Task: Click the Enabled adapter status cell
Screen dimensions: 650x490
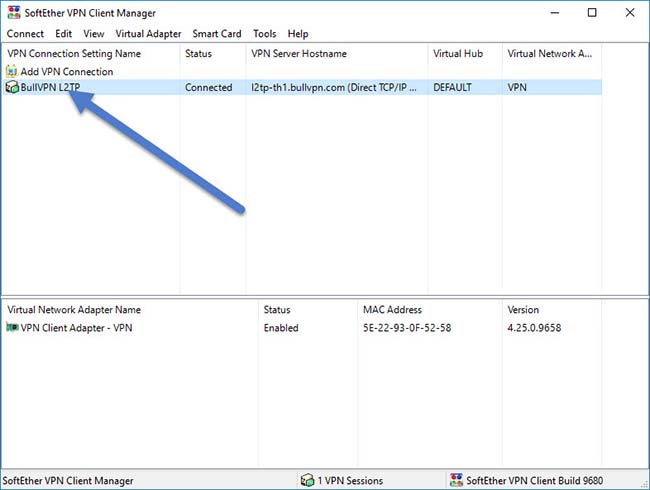Action: click(281, 328)
